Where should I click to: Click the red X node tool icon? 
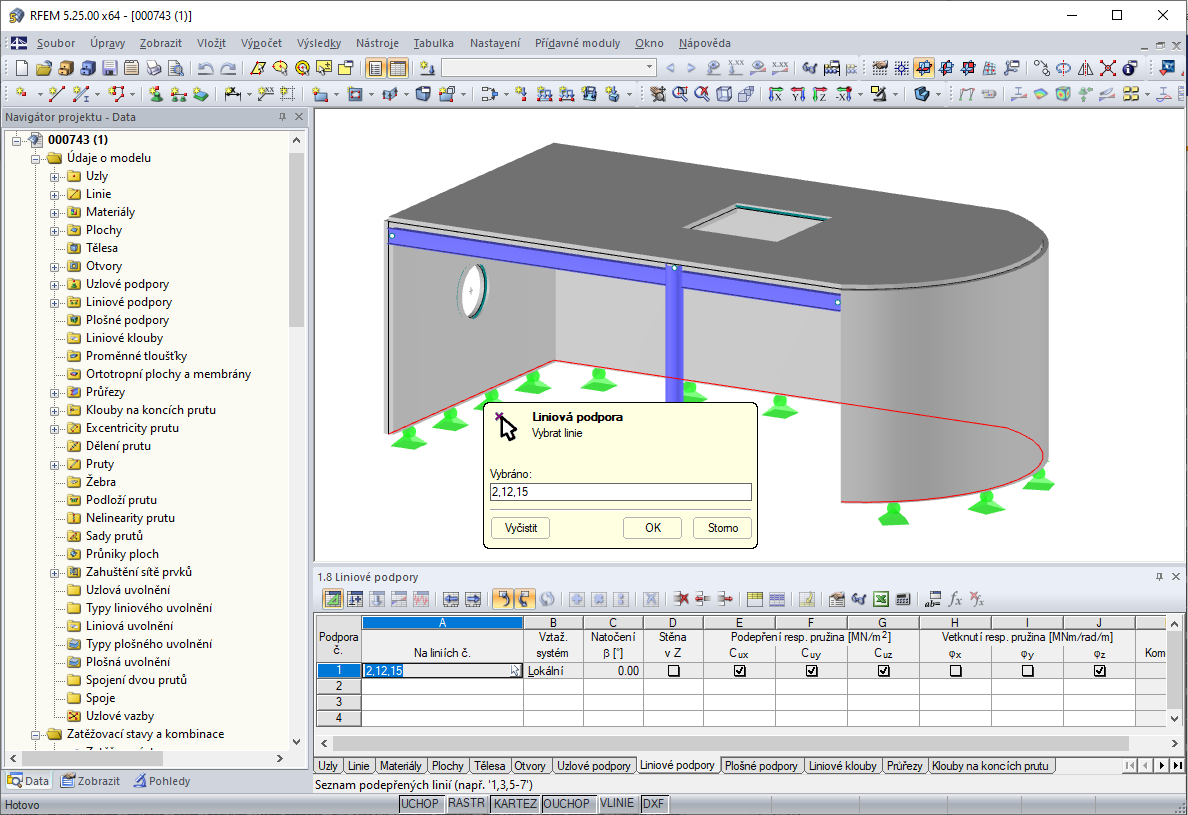point(1108,68)
